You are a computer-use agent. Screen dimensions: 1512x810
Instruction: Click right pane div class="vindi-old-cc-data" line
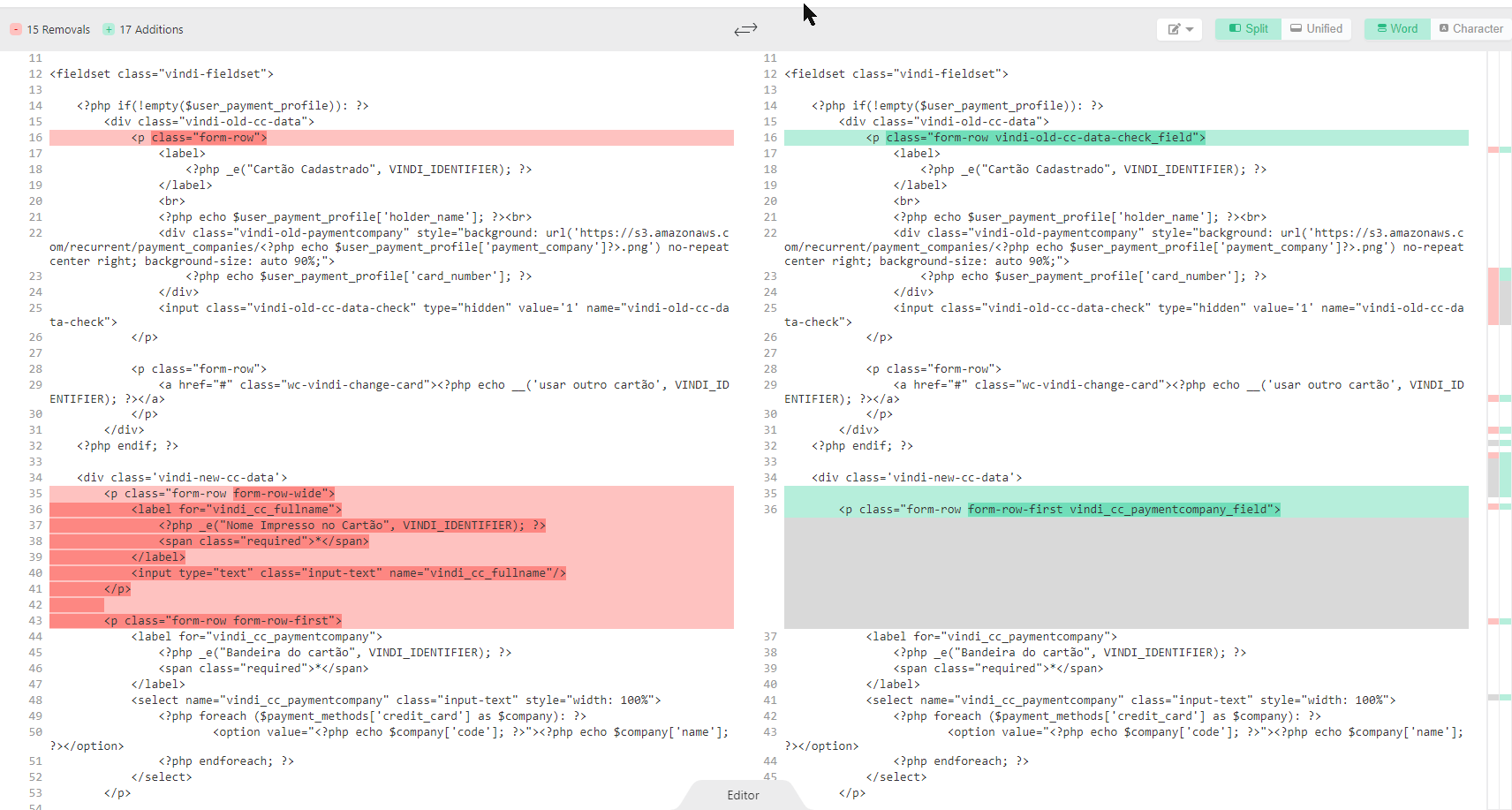[944, 122]
